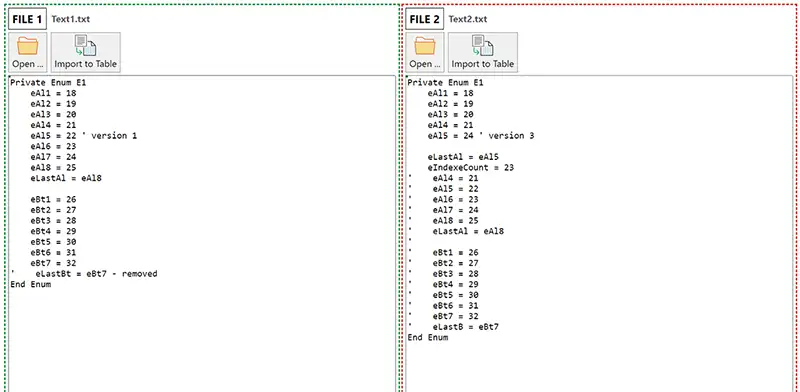Viewport: 800px width, 392px height.
Task: Click 'eAl4 = 21' in FILE 1
Action: [53, 125]
